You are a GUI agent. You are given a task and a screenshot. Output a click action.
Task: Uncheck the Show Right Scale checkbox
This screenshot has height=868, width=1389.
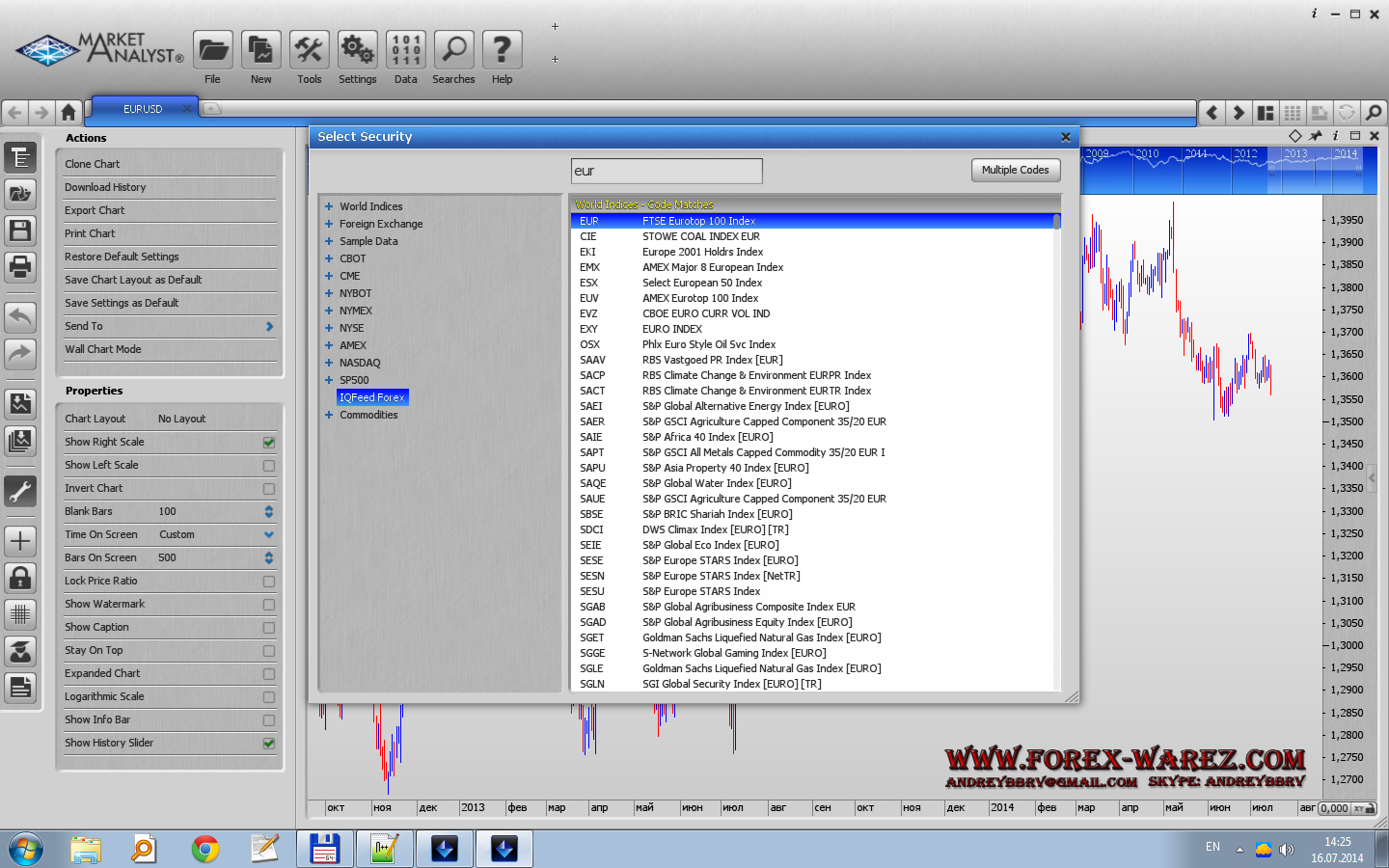(269, 443)
